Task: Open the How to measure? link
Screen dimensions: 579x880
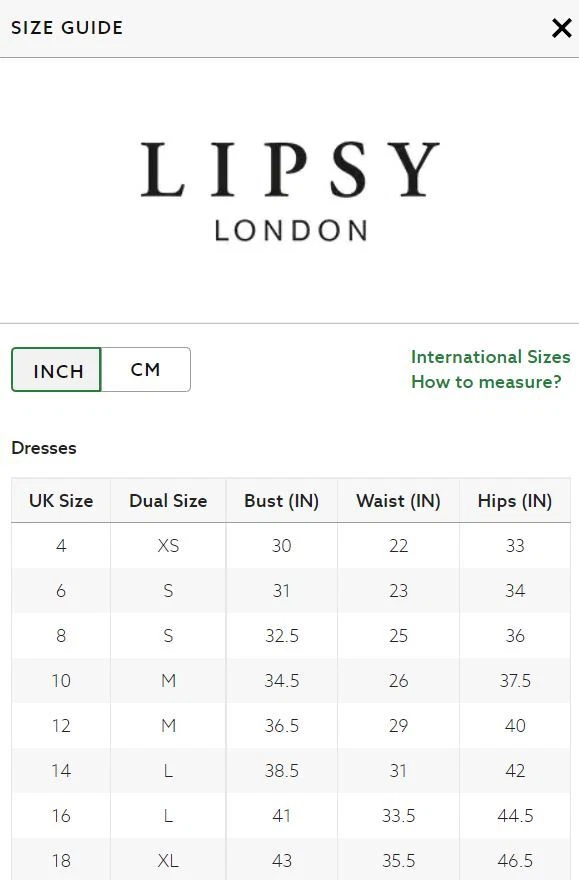Action: 486,382
